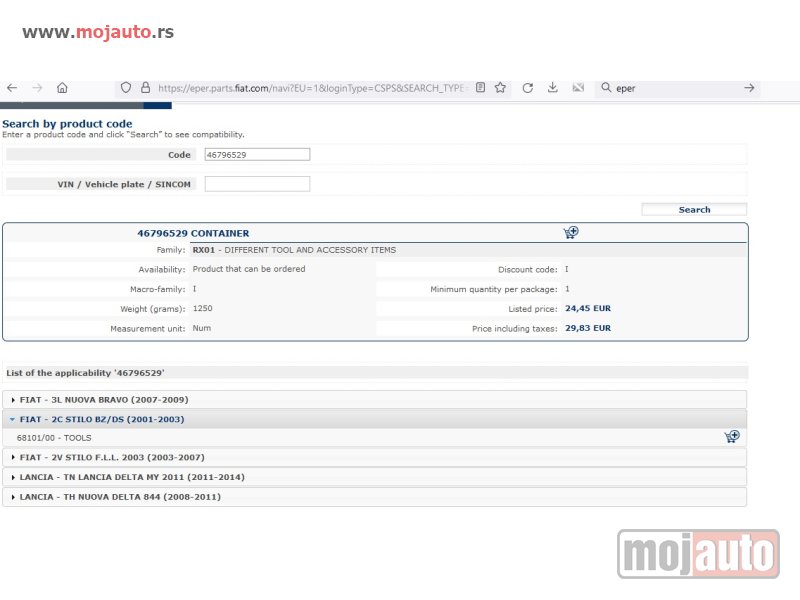Image resolution: width=800 pixels, height=600 pixels.
Task: Expand FIAT - 3L NUOVA BRAVO (2007-2009)
Action: pos(374,399)
